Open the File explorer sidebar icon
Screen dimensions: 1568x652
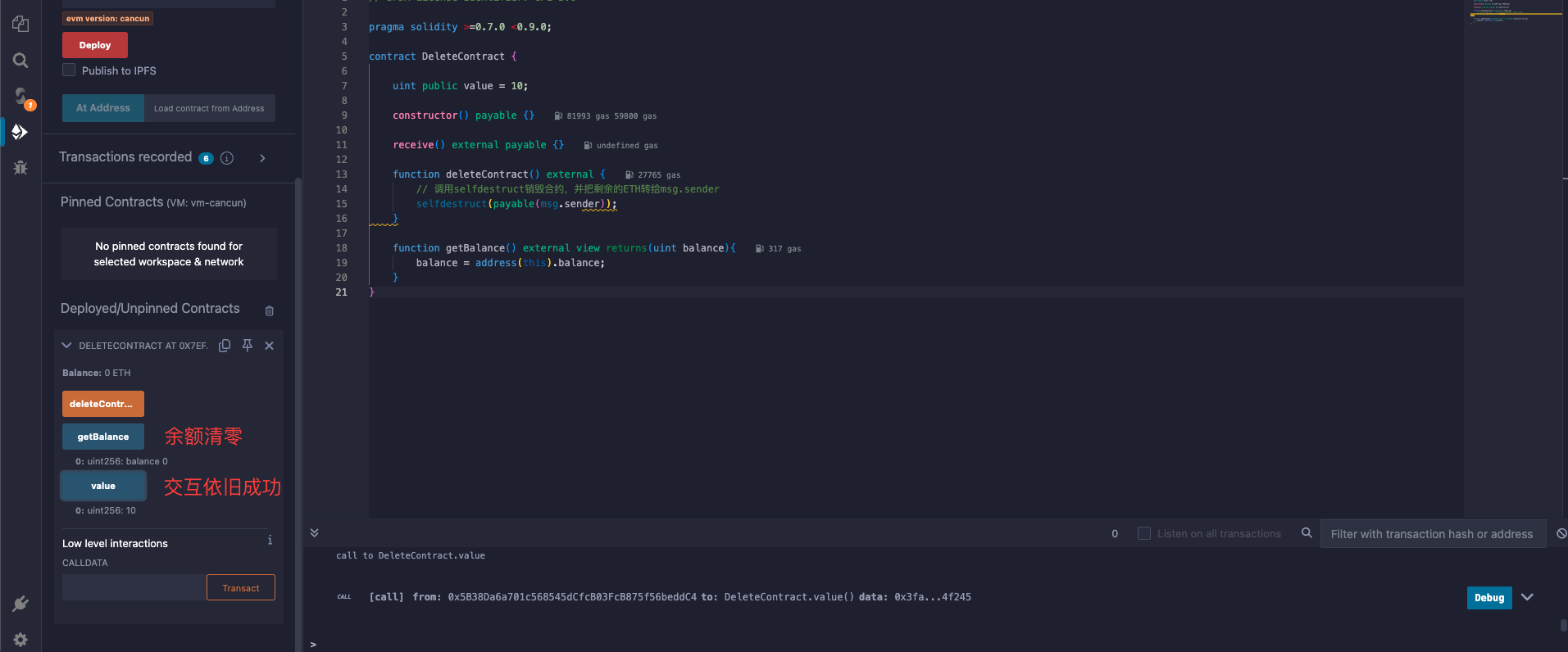(x=20, y=25)
